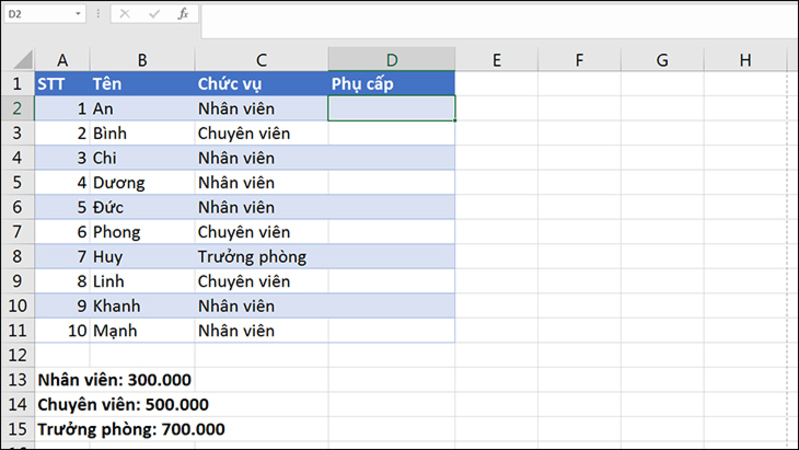
Task: Select column D header
Action: (x=391, y=60)
